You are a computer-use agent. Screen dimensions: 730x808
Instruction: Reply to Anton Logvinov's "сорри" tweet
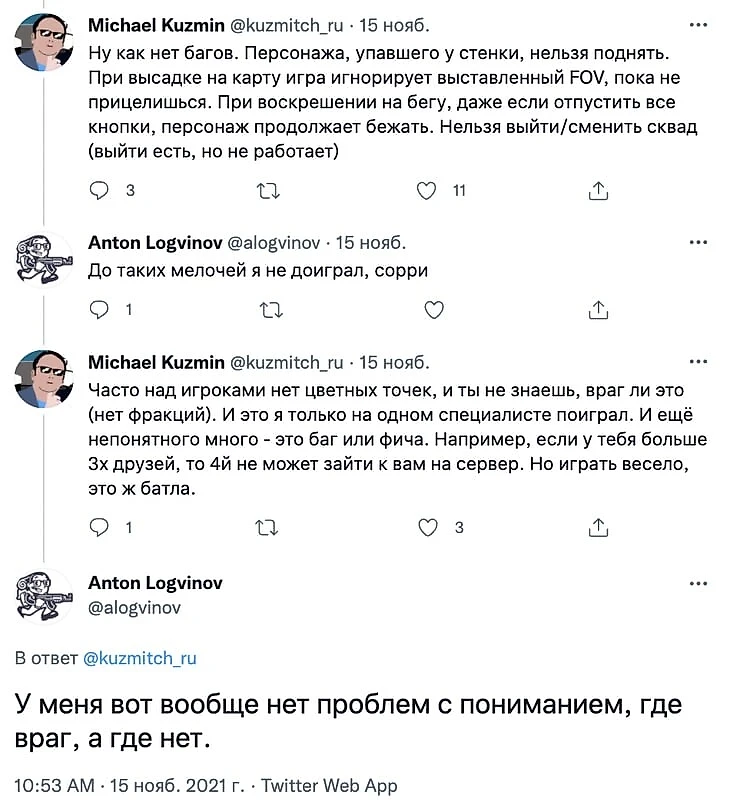point(99,310)
